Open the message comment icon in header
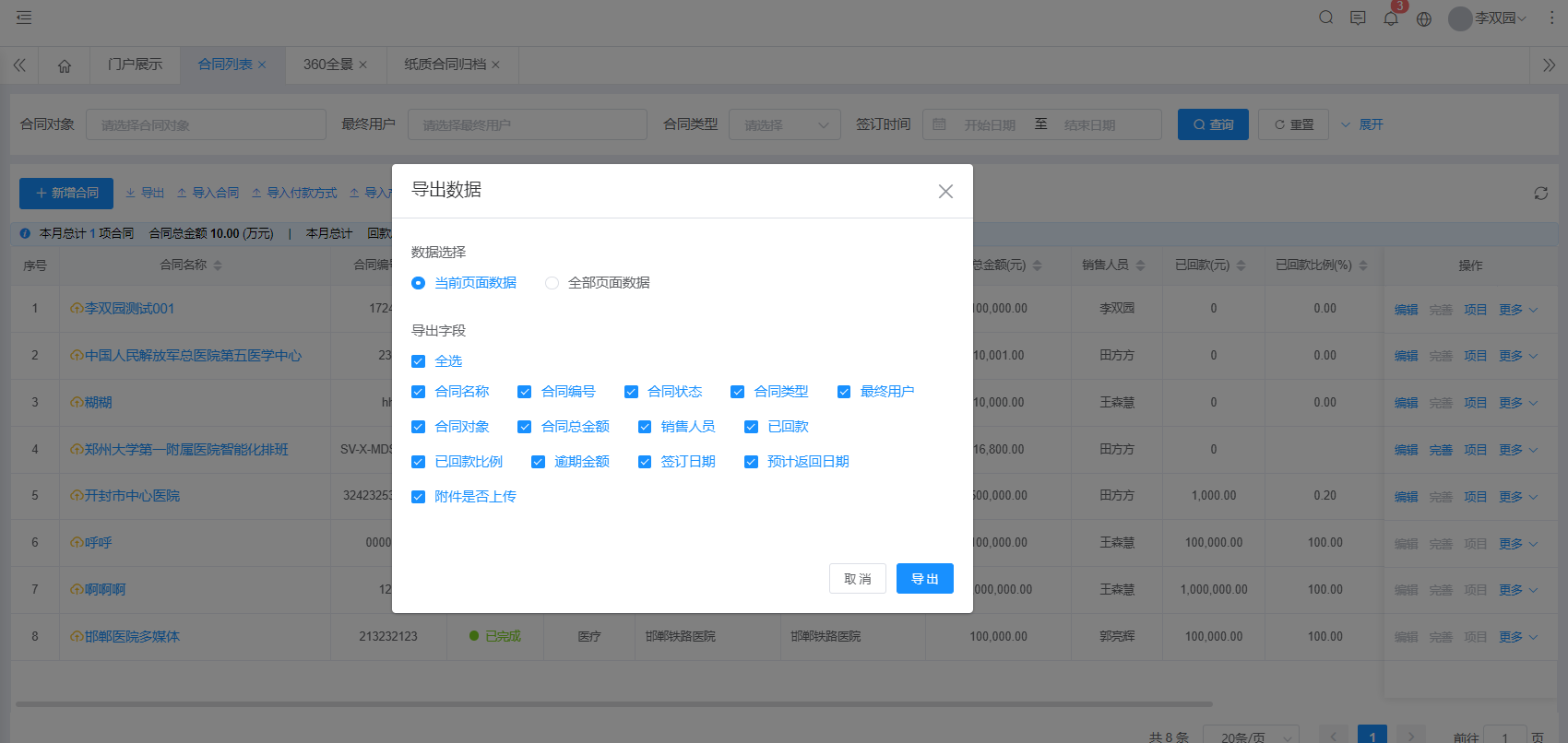Screen dimensions: 1568x743 point(1358,18)
